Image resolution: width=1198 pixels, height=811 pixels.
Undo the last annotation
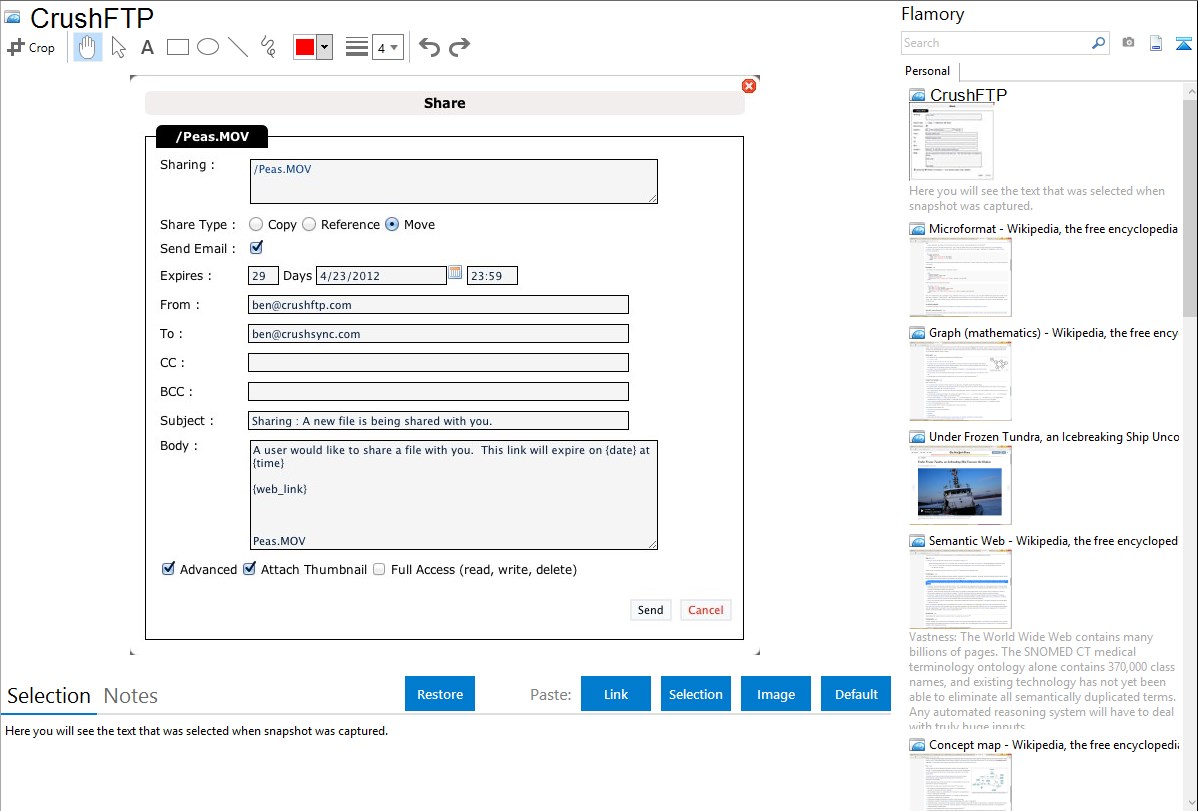pyautogui.click(x=429, y=47)
